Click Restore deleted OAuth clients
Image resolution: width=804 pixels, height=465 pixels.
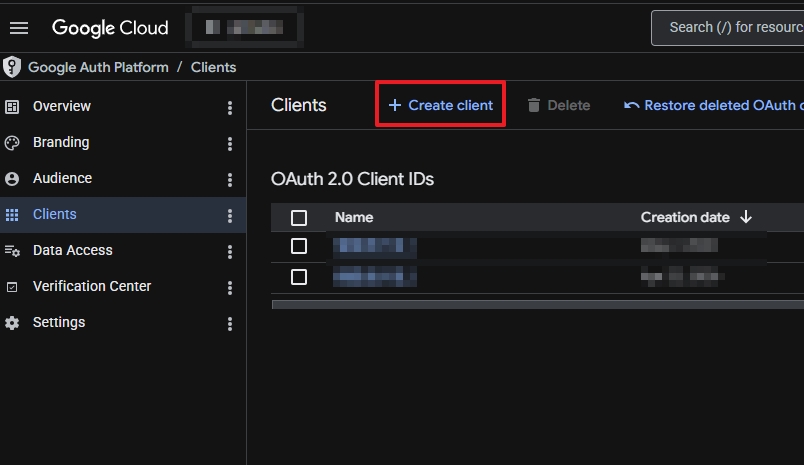pos(713,105)
